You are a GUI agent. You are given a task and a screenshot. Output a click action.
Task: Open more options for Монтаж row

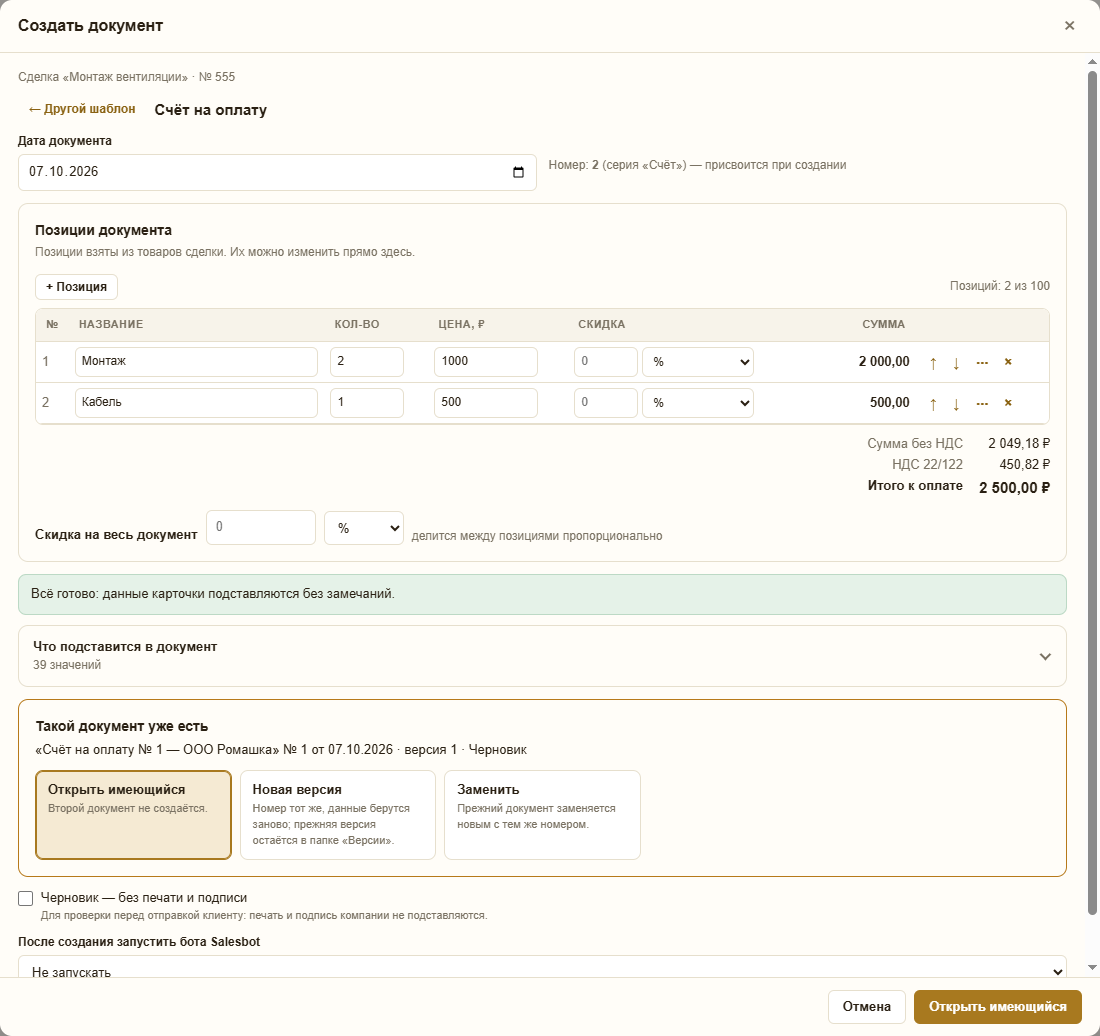pyautogui.click(x=982, y=363)
